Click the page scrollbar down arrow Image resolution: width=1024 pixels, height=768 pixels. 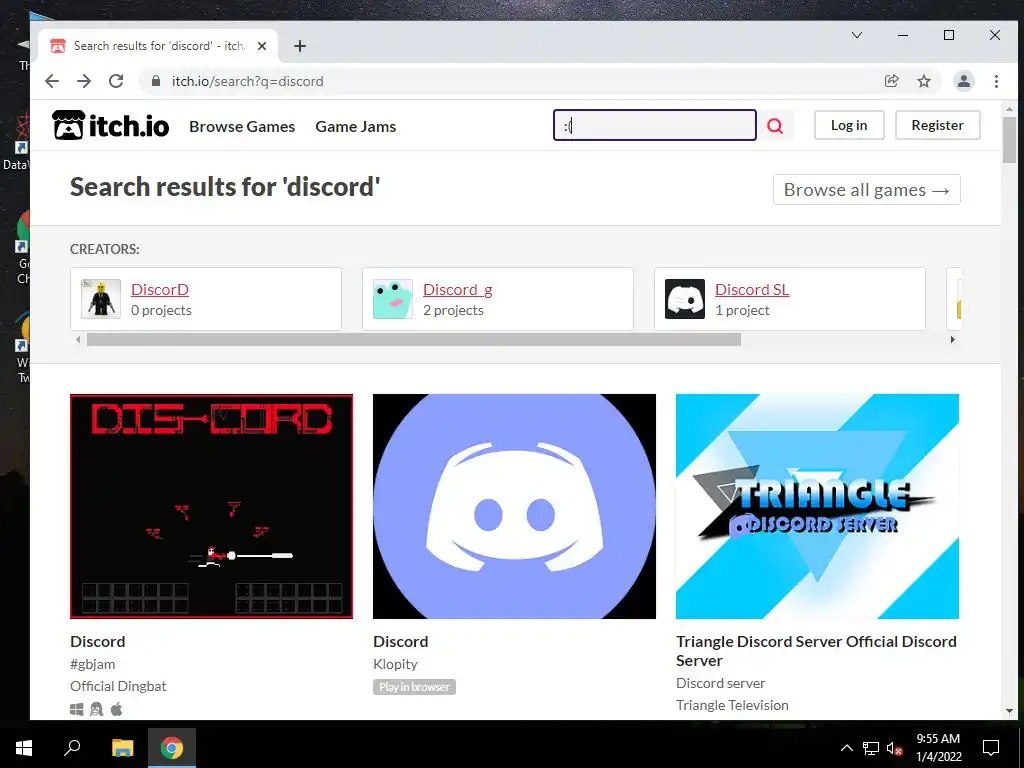coord(1010,711)
